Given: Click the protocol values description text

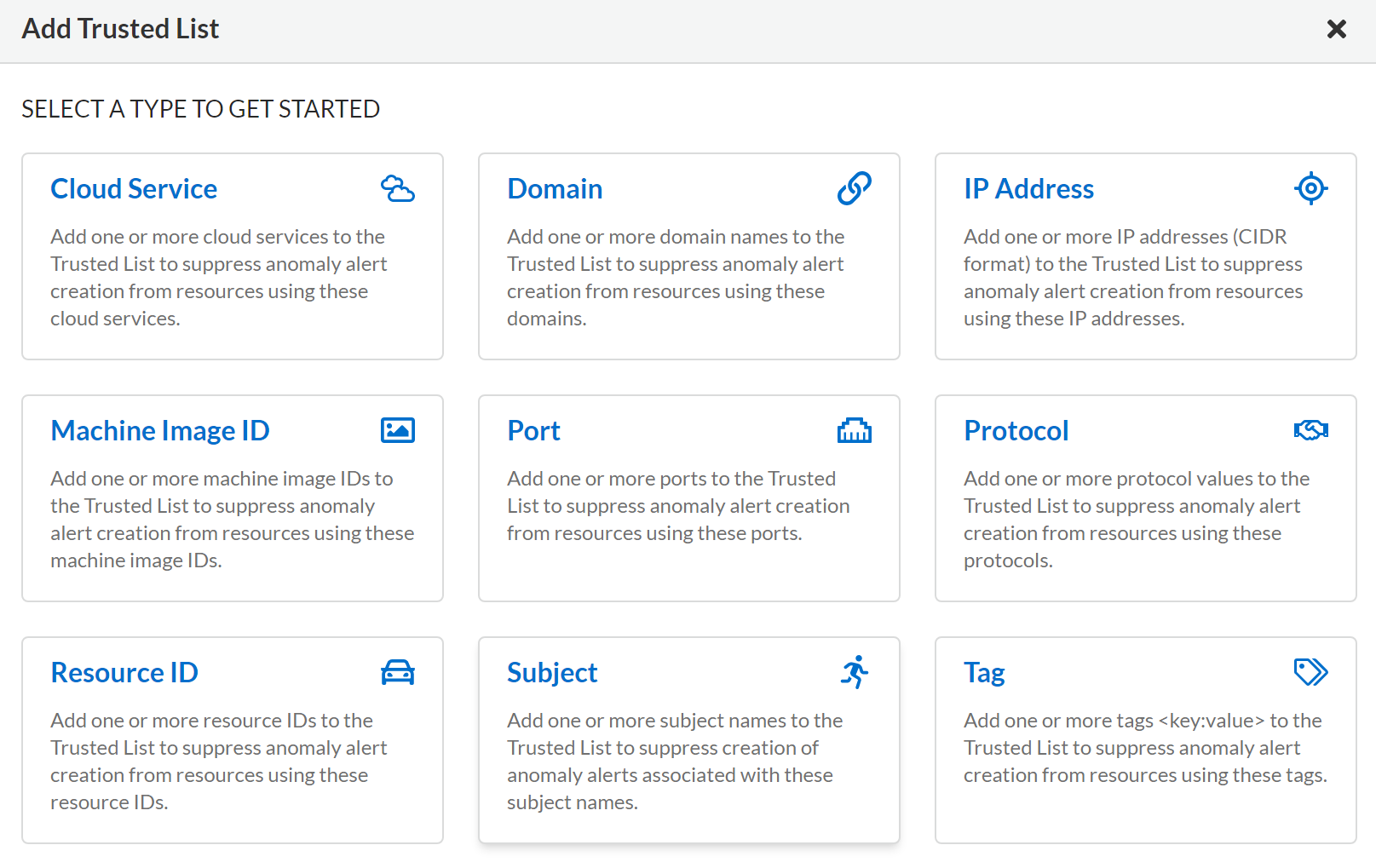Looking at the screenshot, I should (x=1137, y=519).
